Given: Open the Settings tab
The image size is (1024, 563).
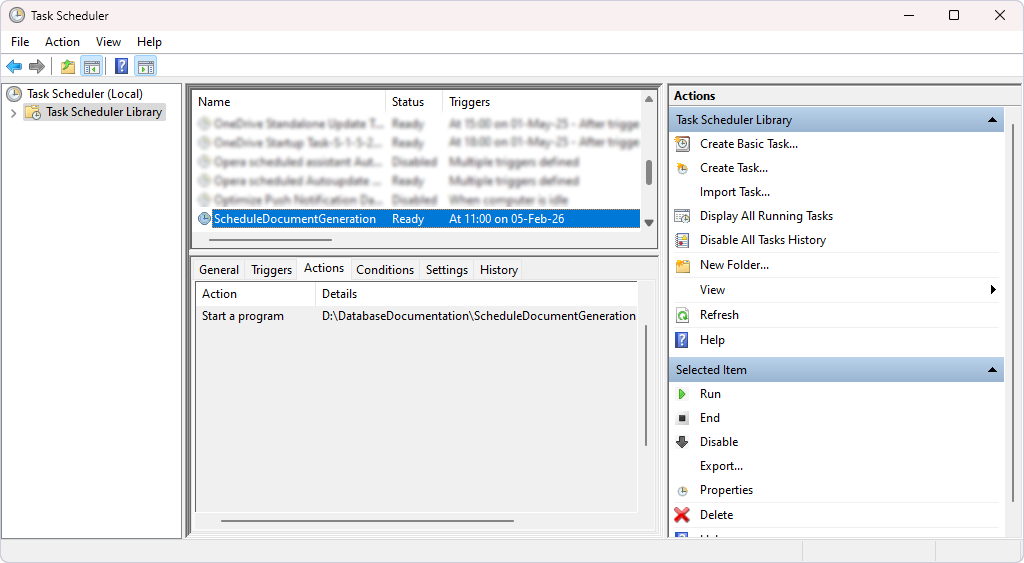Looking at the screenshot, I should click(x=447, y=270).
